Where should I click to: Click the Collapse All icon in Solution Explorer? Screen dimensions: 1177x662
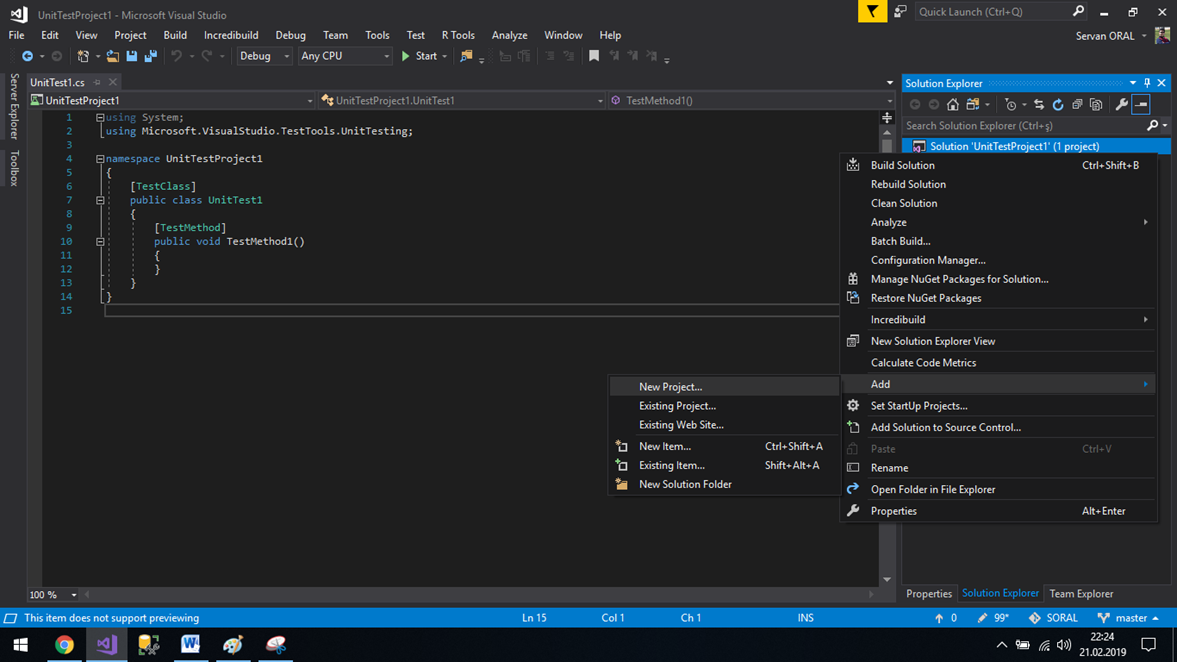point(1077,105)
